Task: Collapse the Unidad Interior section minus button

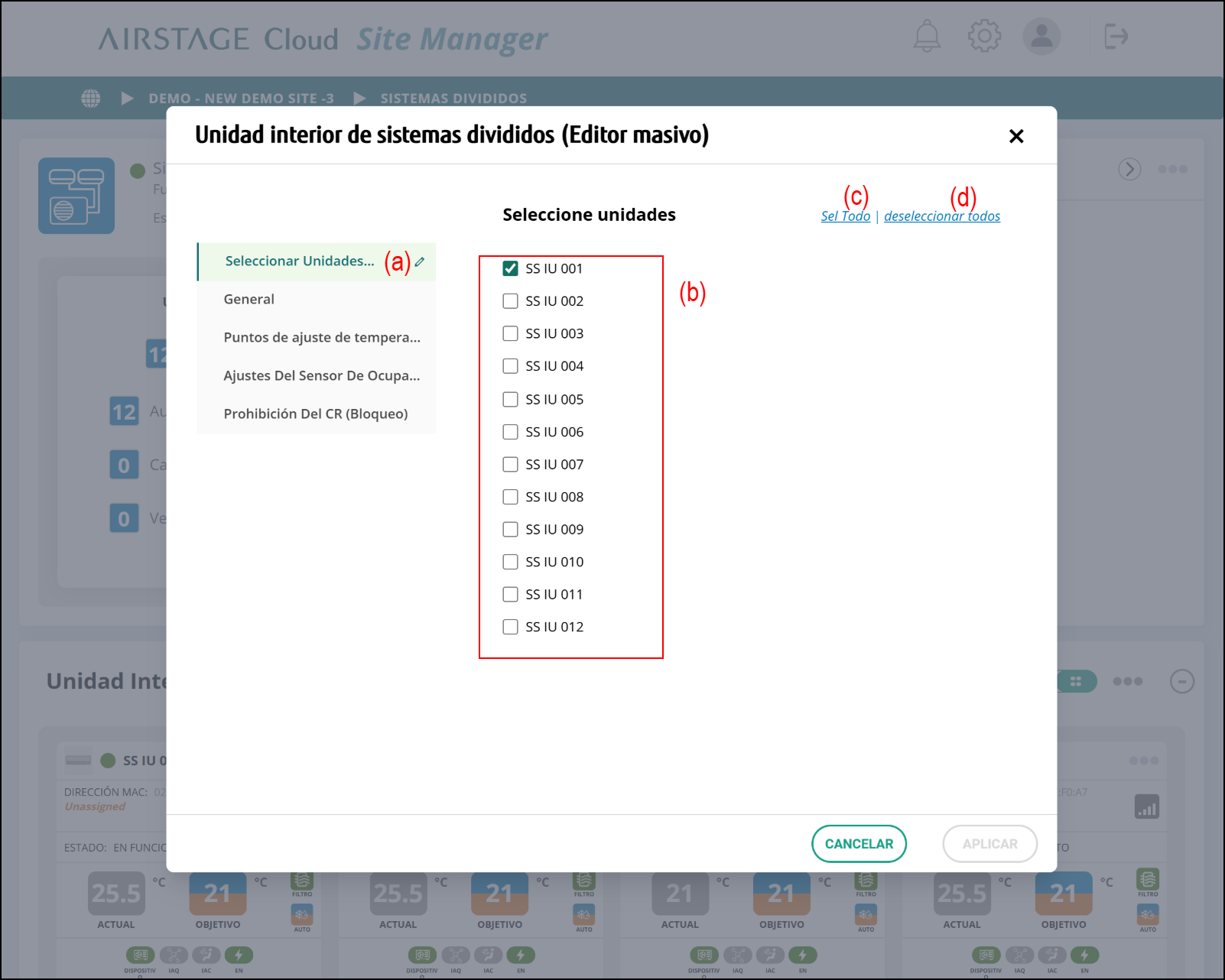Action: 1181,681
